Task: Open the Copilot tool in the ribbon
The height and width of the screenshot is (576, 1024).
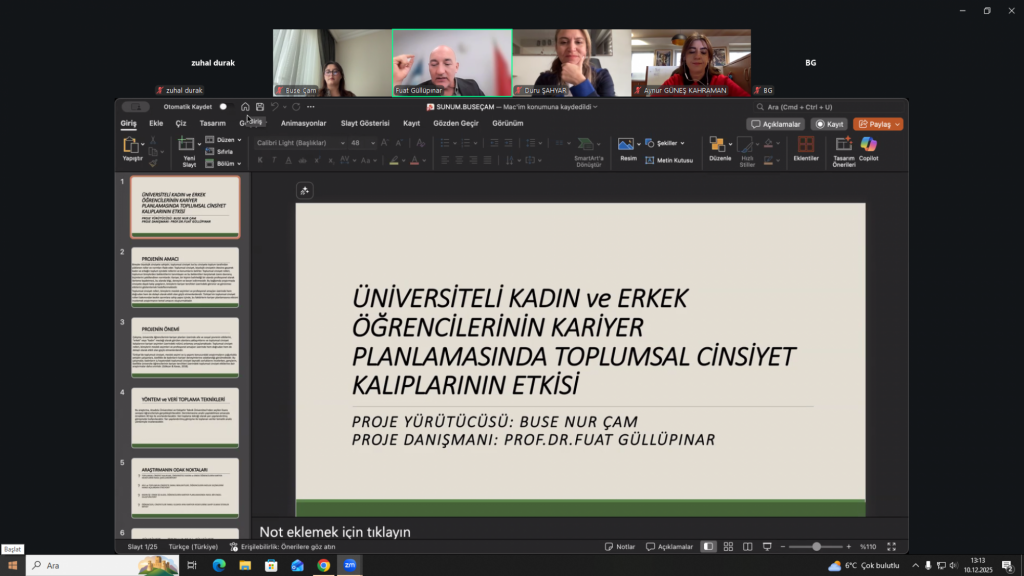Action: click(x=869, y=148)
